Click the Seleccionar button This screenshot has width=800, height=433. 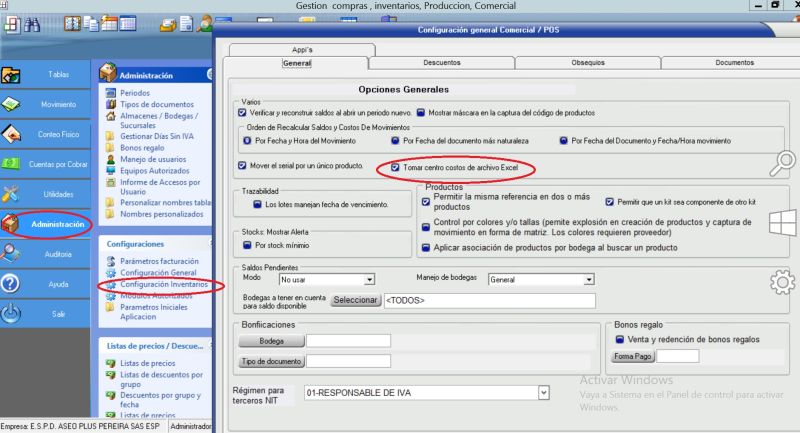[x=354, y=300]
